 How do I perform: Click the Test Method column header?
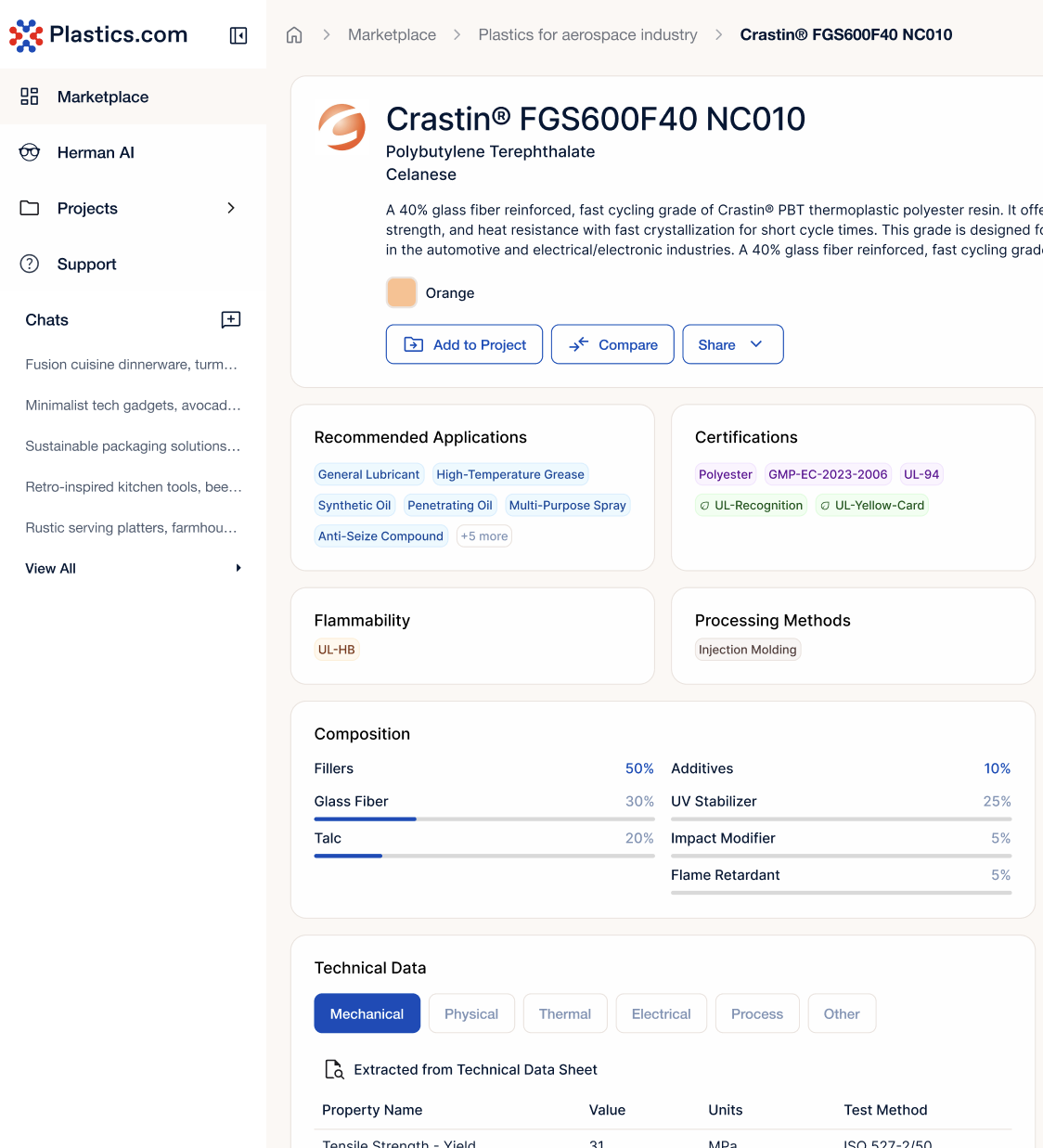tap(885, 1110)
